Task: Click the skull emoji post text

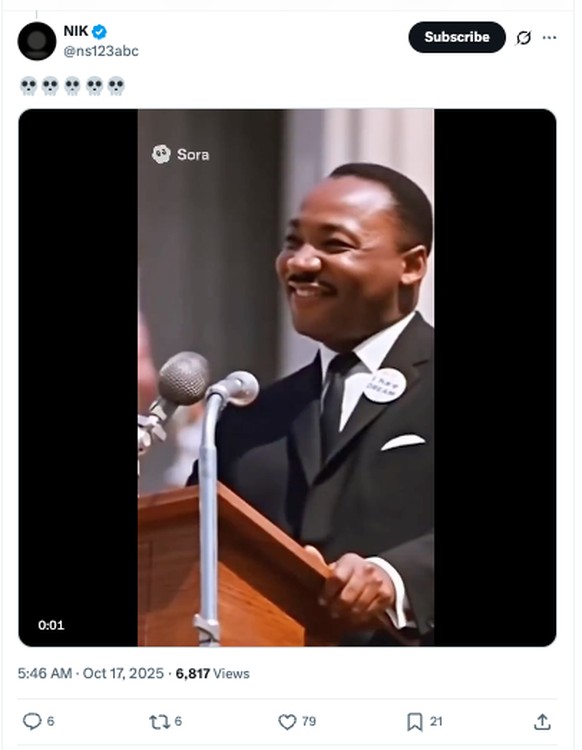Action: coord(72,87)
